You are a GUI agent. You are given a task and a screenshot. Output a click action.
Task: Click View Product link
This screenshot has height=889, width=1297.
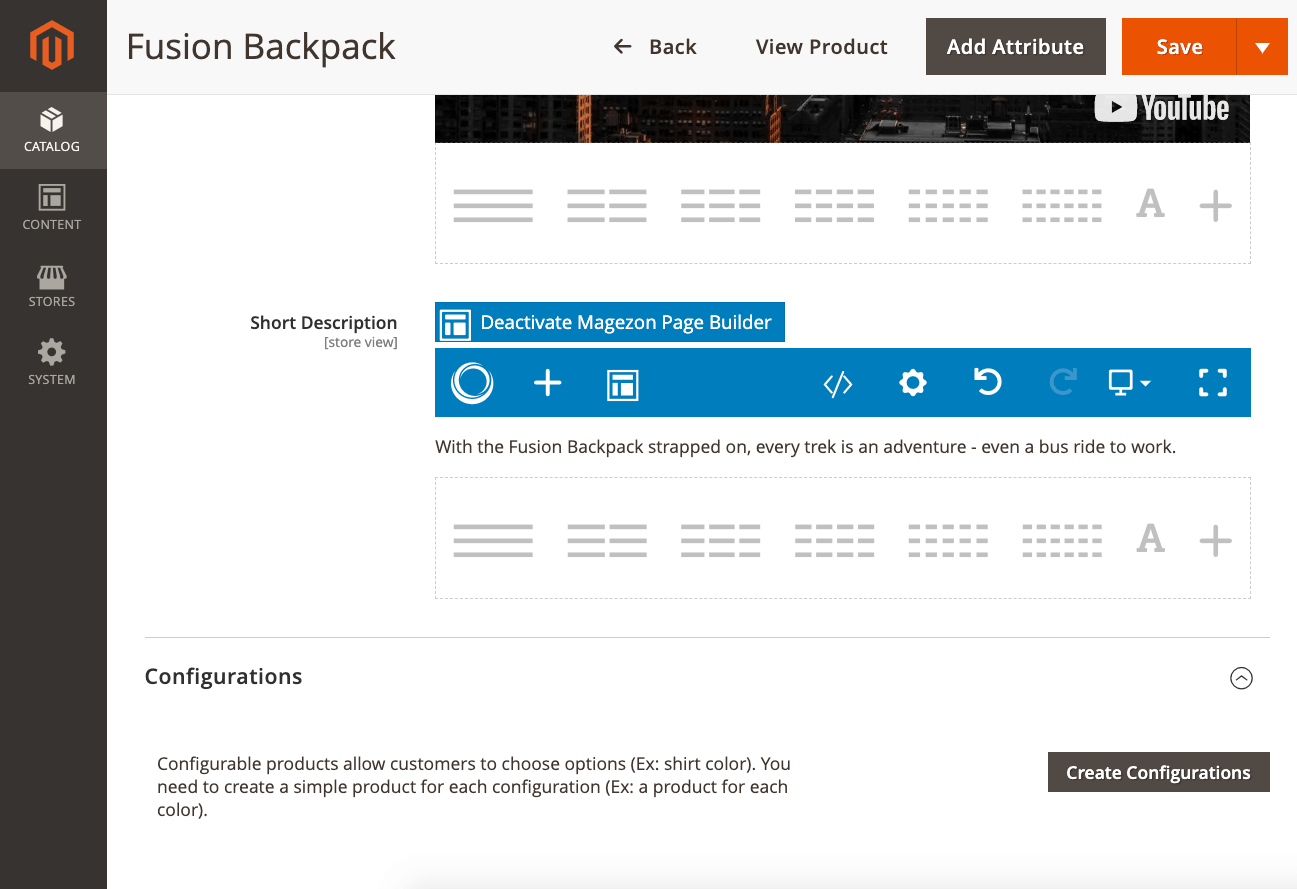tap(822, 47)
